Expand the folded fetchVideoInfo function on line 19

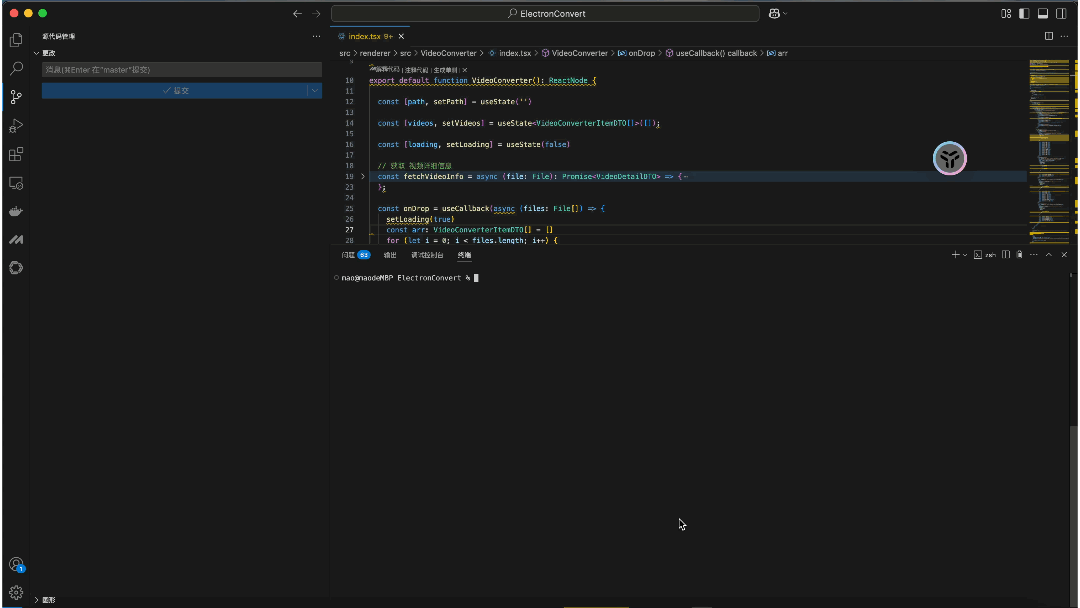click(x=363, y=177)
